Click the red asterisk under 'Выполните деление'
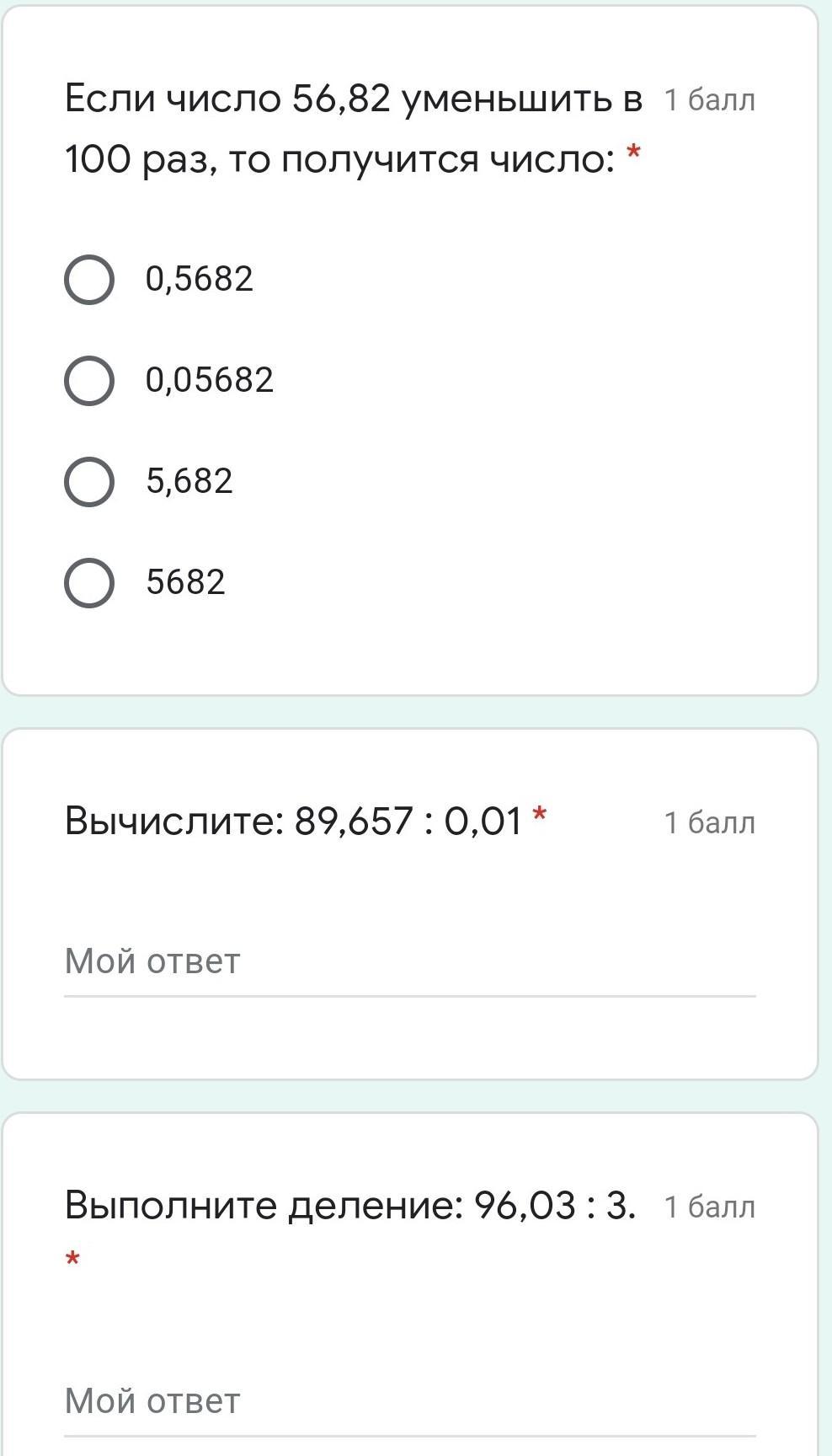Image resolution: width=832 pixels, height=1456 pixels. [73, 1260]
